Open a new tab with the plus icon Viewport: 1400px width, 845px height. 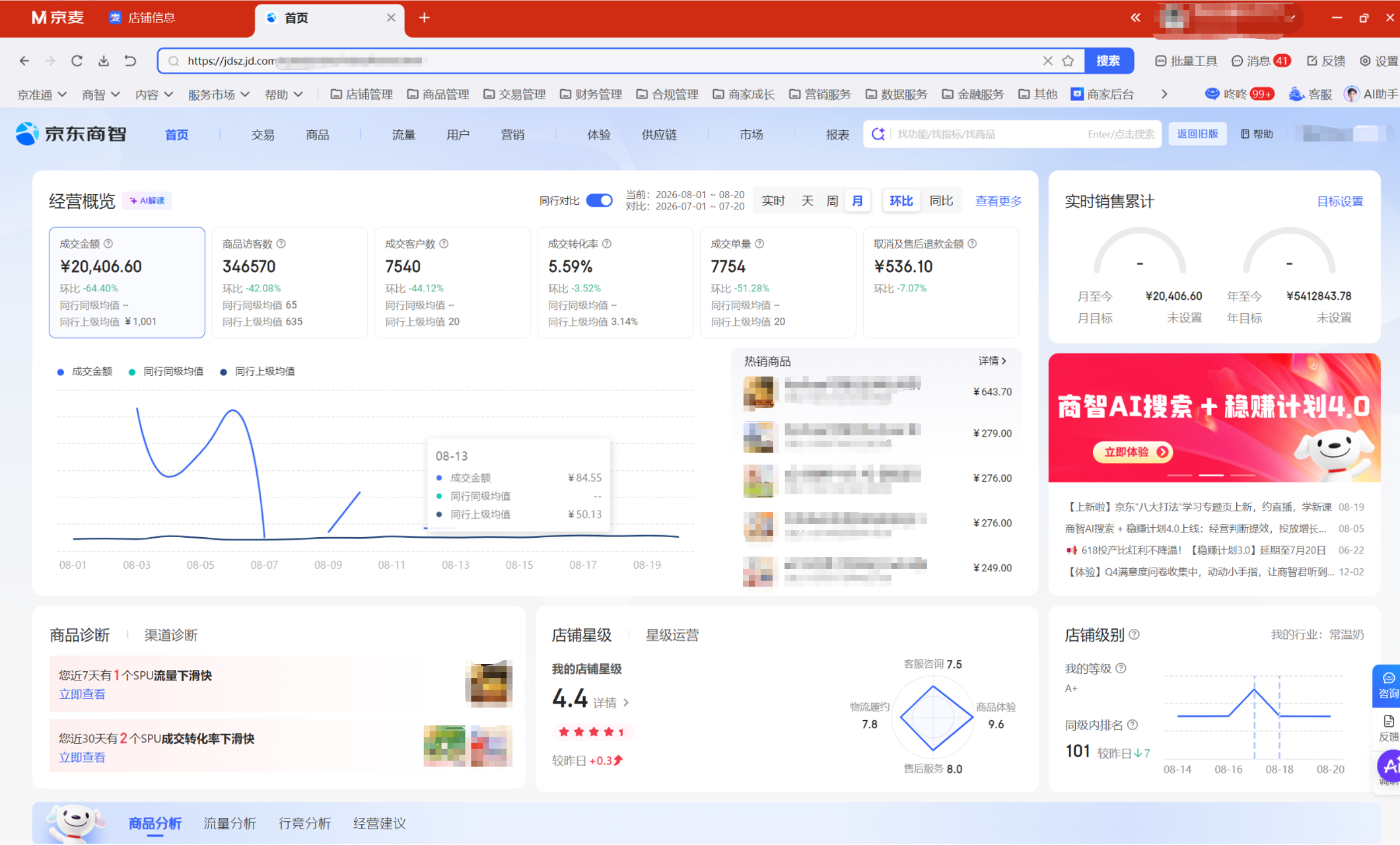pyautogui.click(x=425, y=18)
